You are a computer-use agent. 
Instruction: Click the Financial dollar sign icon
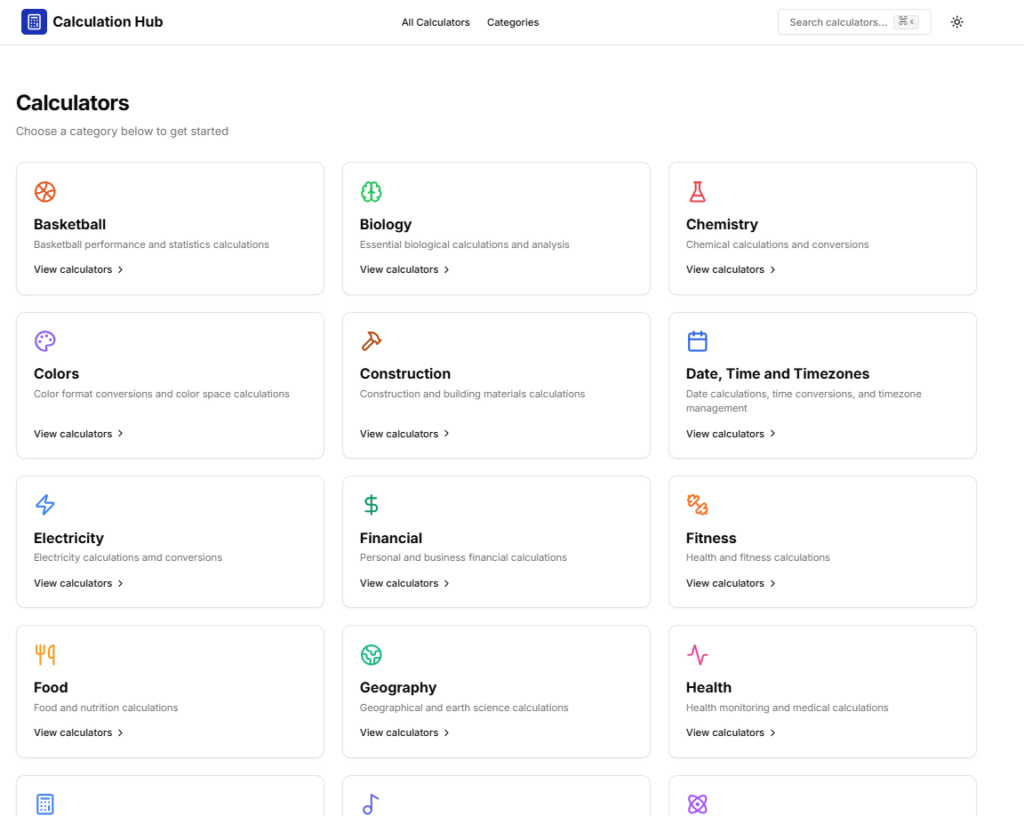click(x=371, y=505)
